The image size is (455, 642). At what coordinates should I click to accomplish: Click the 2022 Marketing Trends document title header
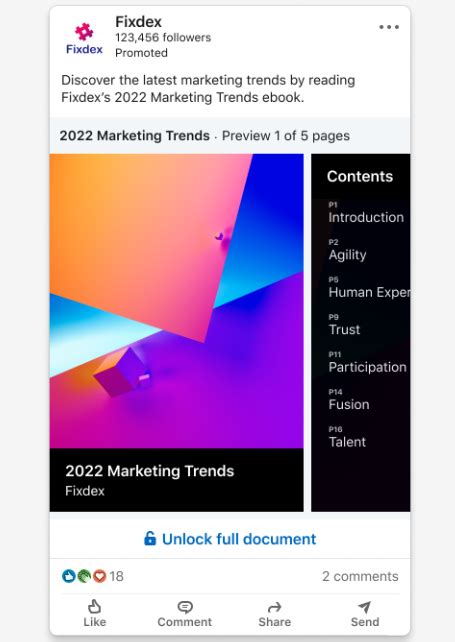point(135,136)
